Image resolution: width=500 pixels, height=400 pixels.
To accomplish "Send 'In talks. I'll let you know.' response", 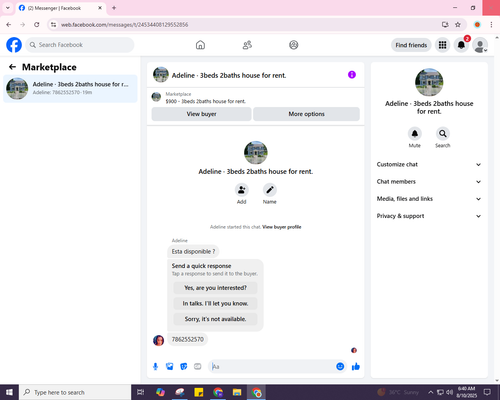I will (215, 303).
